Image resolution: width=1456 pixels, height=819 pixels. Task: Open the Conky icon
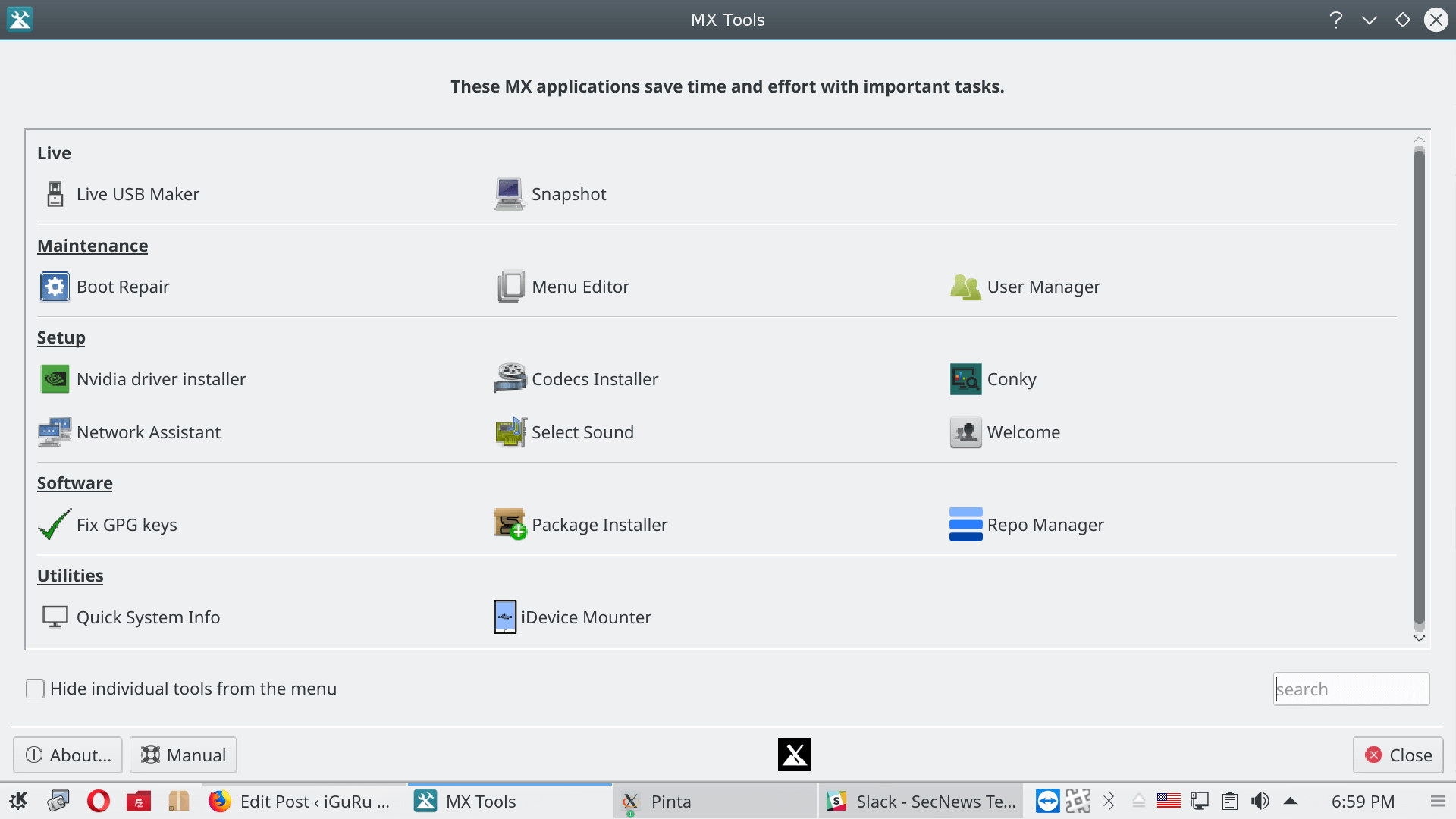point(965,379)
